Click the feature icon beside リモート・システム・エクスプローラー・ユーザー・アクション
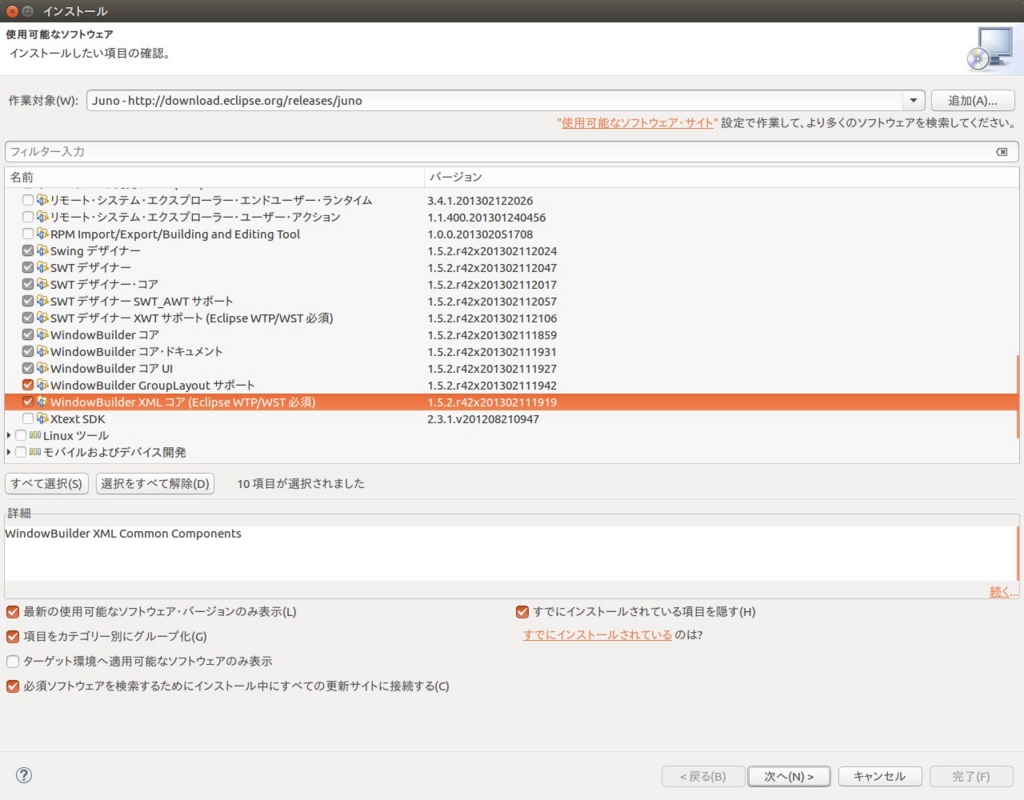Image resolution: width=1024 pixels, height=800 pixels. pos(42,217)
